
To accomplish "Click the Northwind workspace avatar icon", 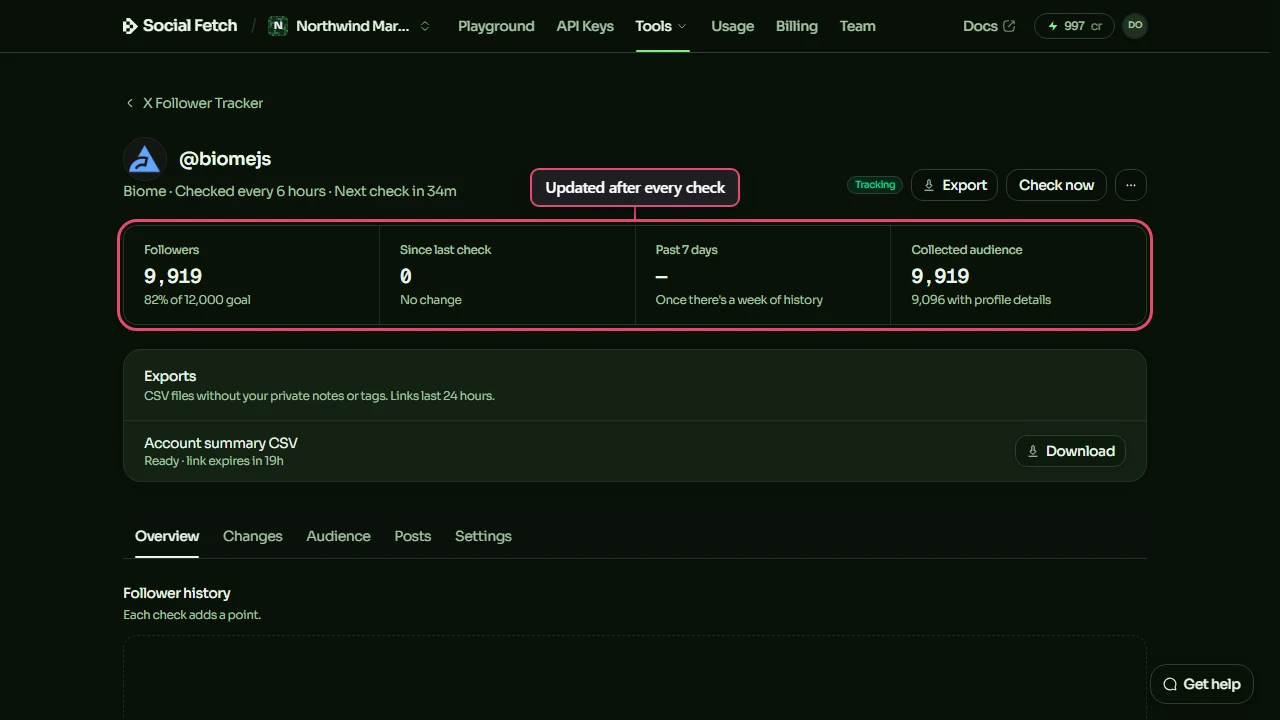I will coord(278,26).
